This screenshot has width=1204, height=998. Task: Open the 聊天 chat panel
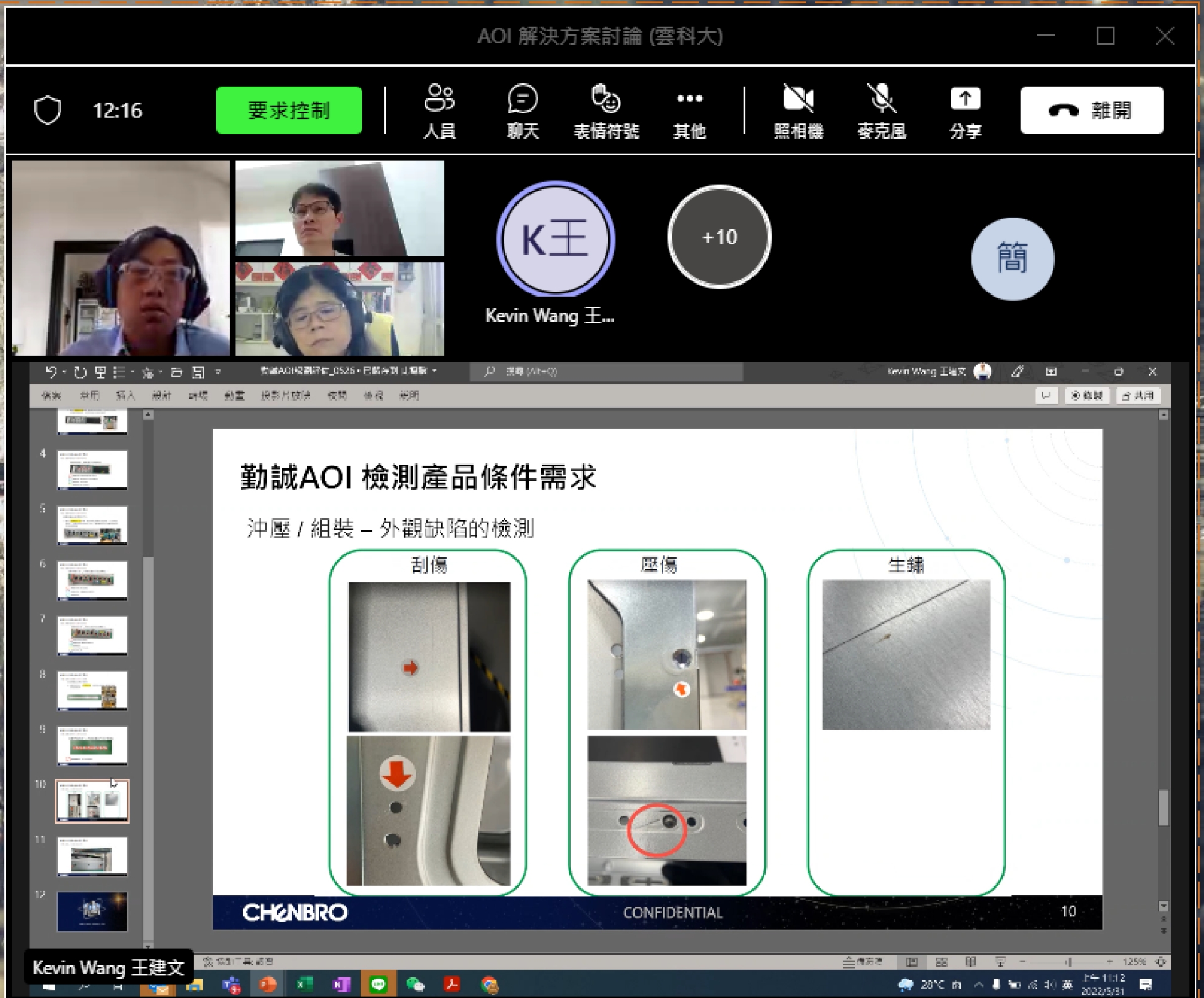tap(522, 111)
